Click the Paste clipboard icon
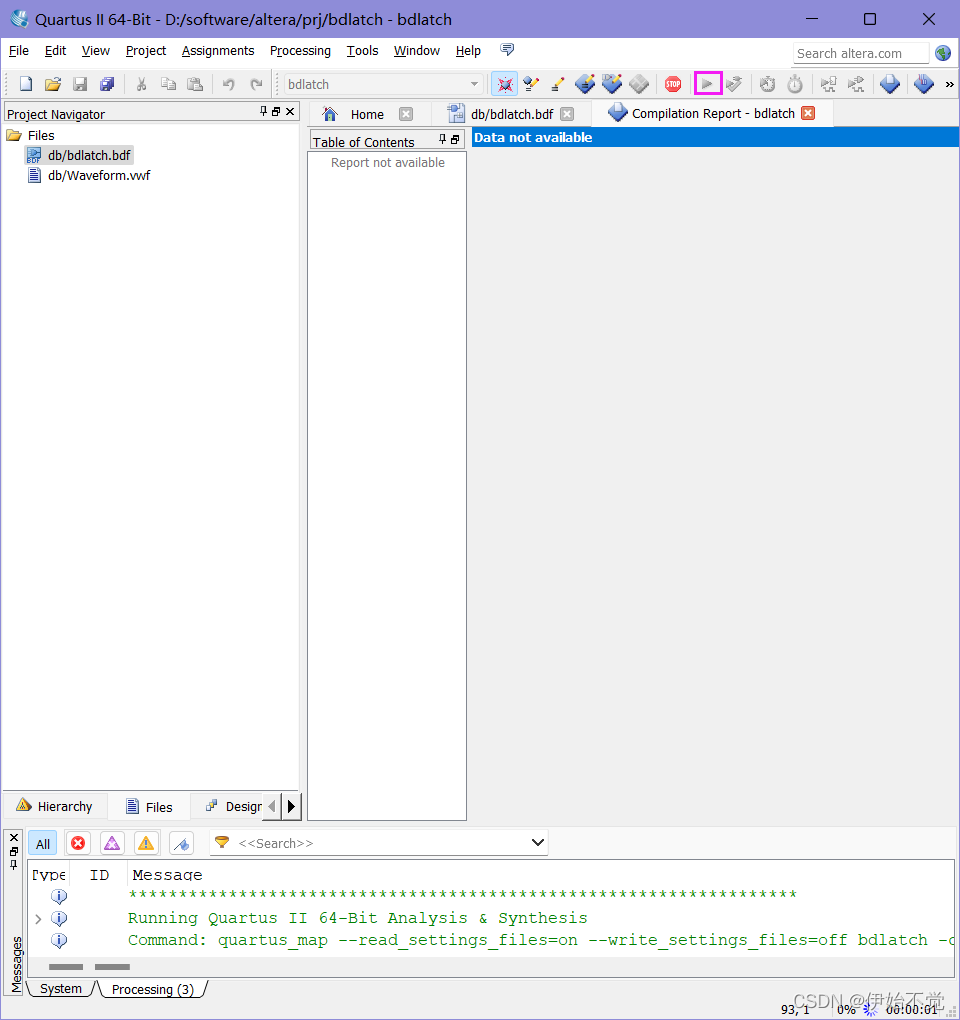Image resolution: width=960 pixels, height=1020 pixels. pyautogui.click(x=195, y=84)
